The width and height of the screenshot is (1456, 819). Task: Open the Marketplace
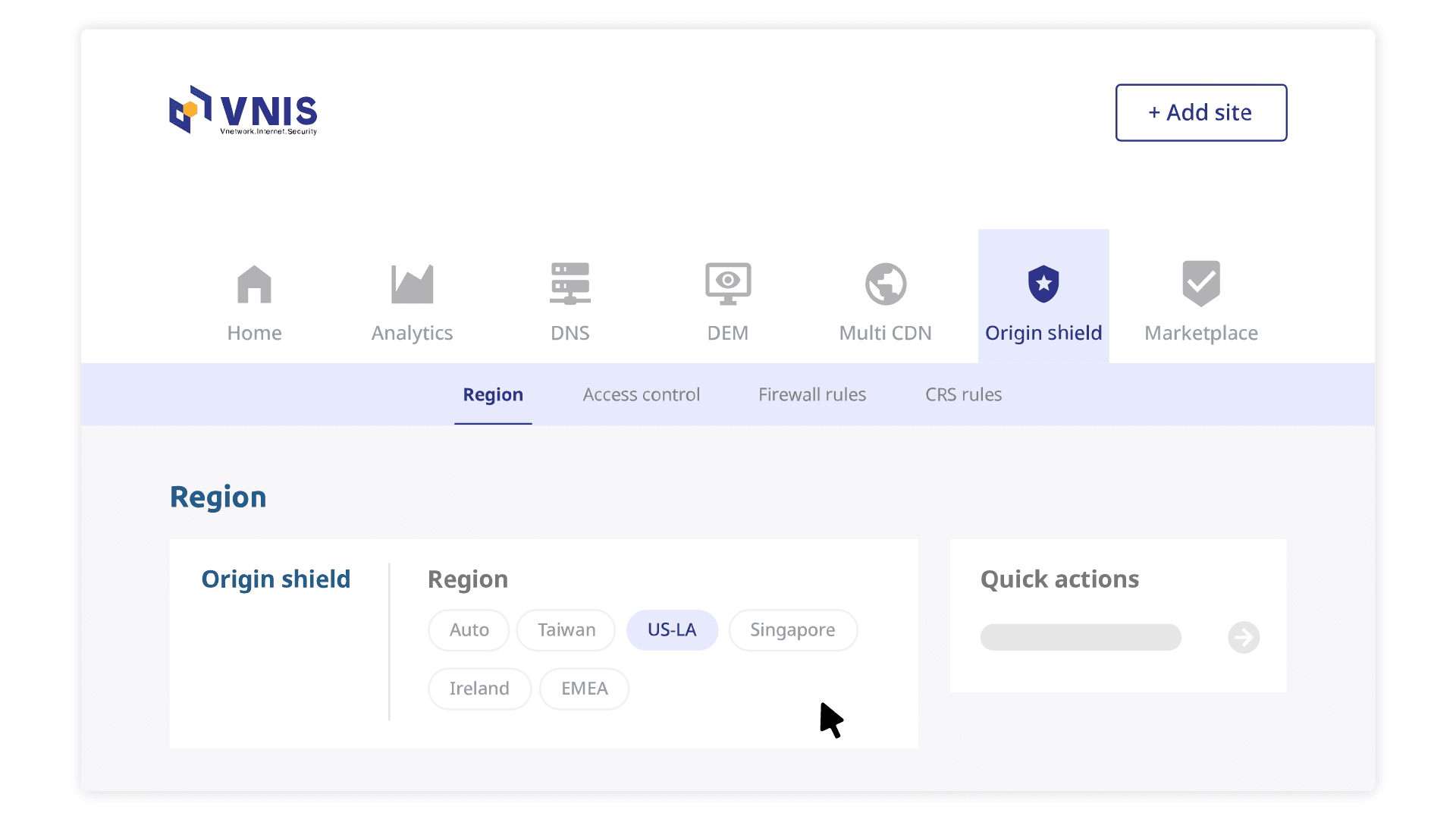click(x=1200, y=303)
